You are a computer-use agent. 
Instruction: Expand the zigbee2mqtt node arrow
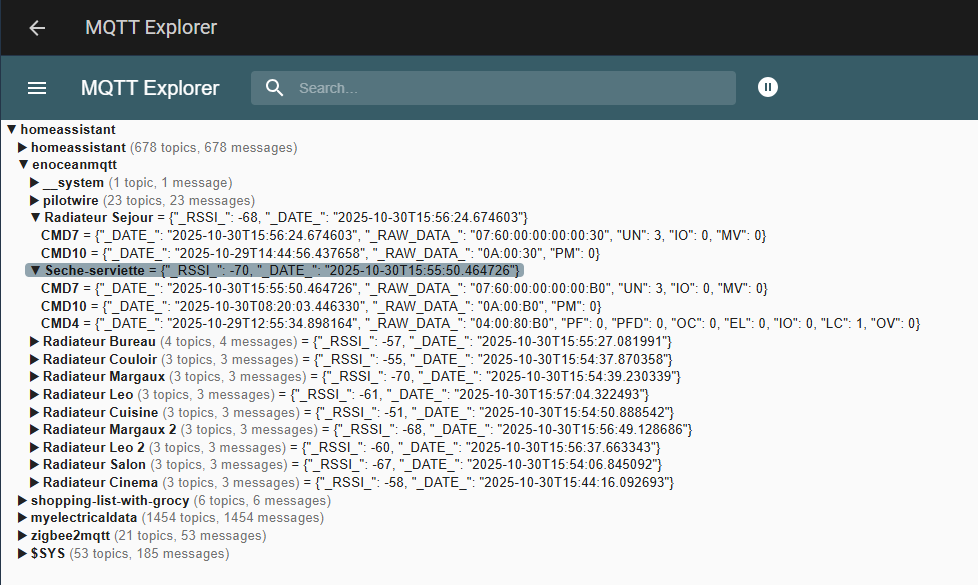pos(22,536)
